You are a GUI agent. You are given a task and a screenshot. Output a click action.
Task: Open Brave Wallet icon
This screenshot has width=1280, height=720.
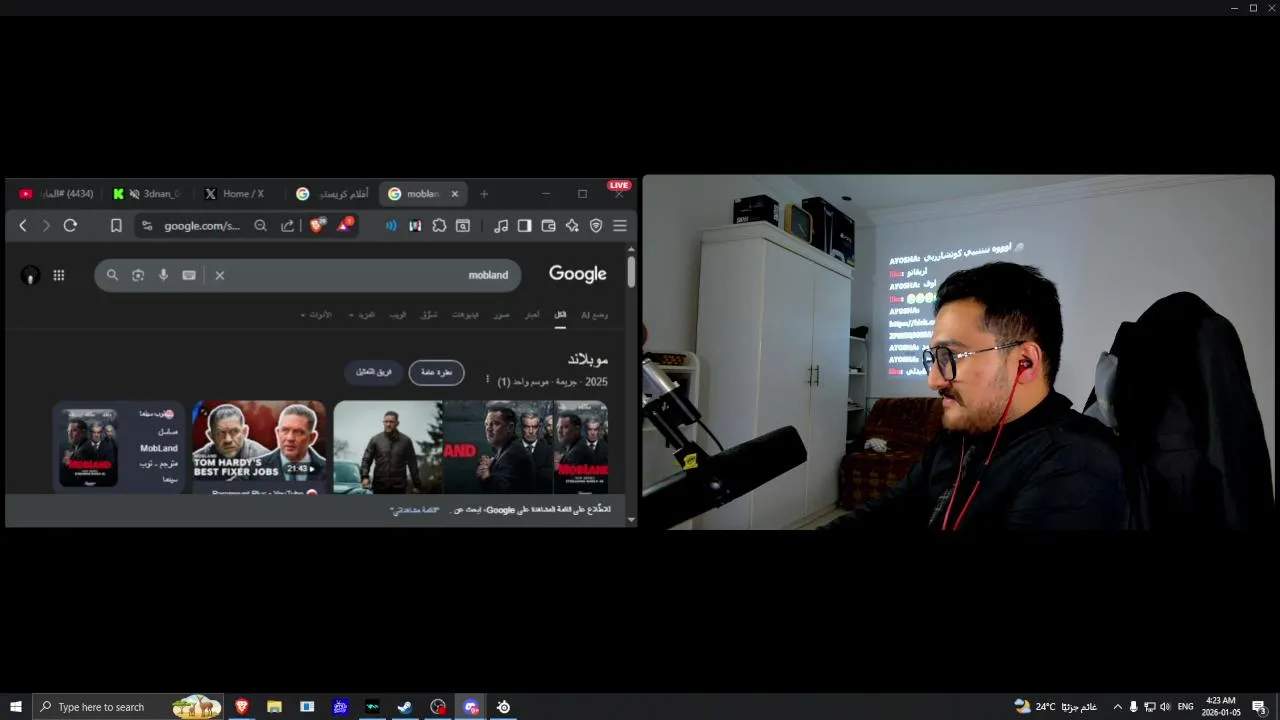coord(548,226)
